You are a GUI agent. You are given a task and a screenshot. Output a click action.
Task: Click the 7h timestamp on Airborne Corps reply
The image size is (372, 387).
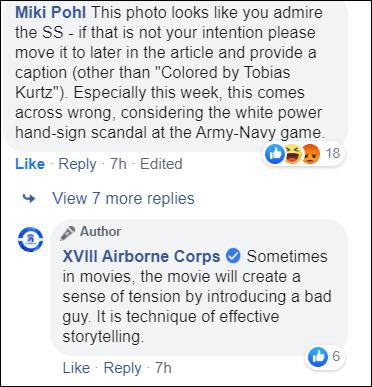click(163, 368)
